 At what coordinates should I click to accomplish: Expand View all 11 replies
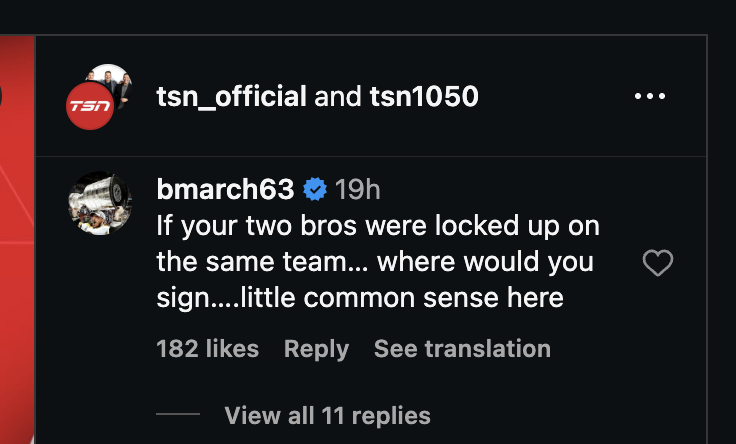click(x=327, y=415)
